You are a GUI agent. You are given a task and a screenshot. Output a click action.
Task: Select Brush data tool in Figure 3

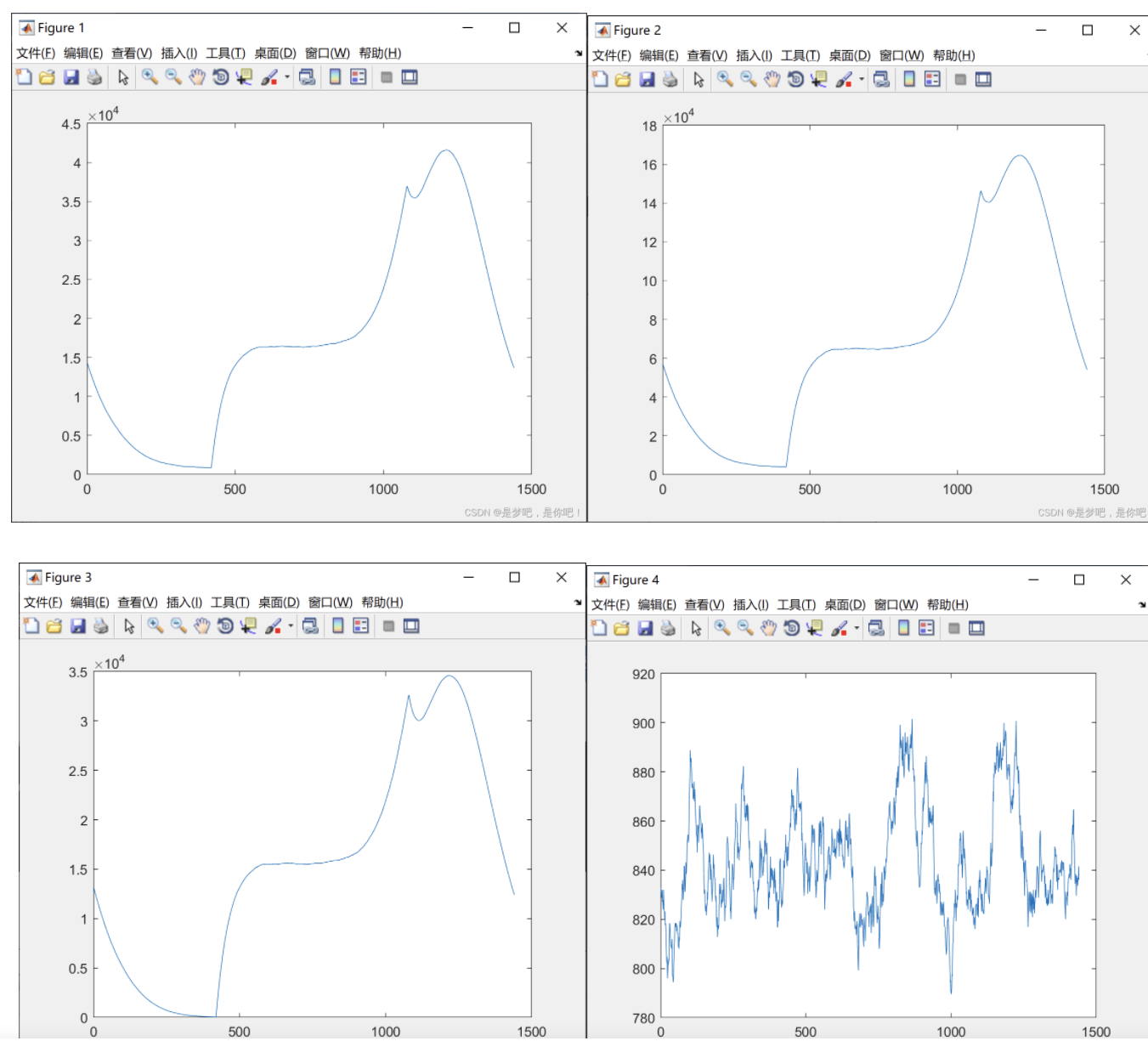(273, 626)
